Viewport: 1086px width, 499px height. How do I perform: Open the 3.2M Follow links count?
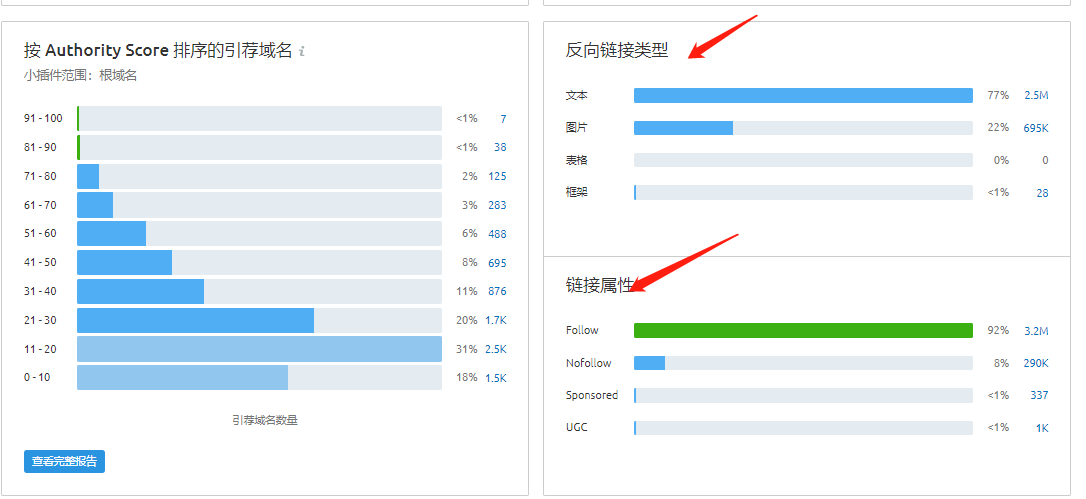1036,331
